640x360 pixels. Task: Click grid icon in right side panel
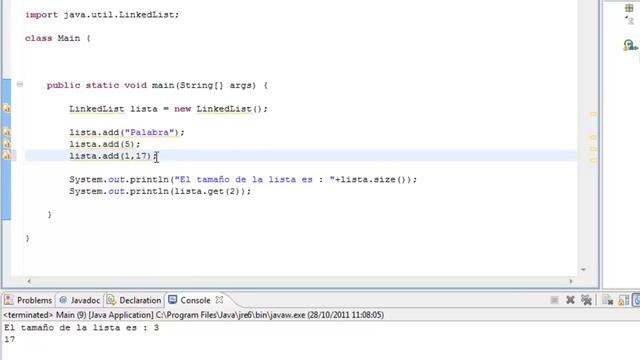pyautogui.click(x=629, y=8)
